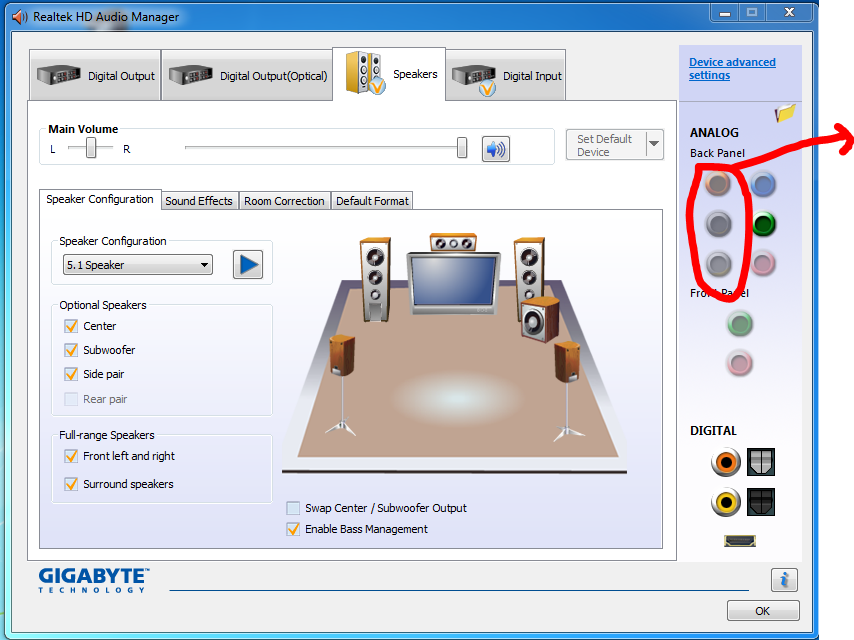Select the optical connector beside the yellow coaxial
The image size is (854, 640).
761,502
